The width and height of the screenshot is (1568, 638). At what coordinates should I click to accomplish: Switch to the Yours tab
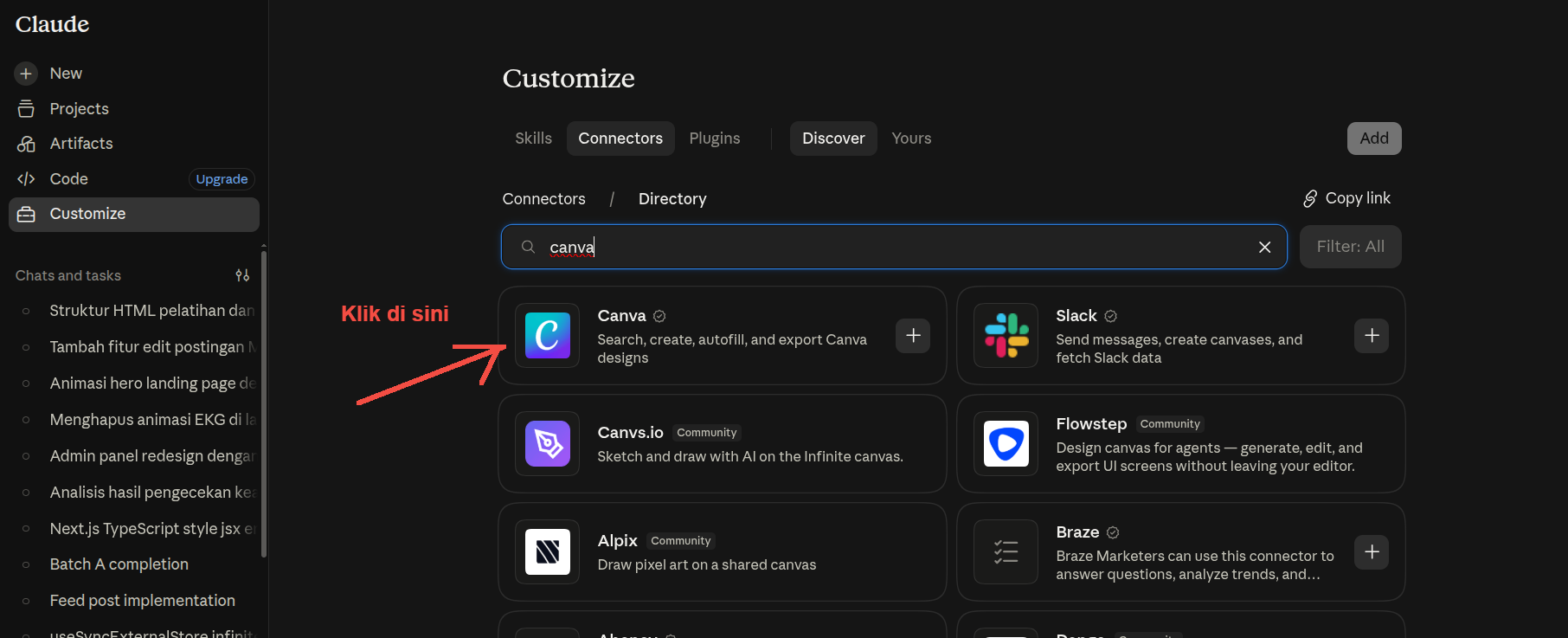[x=912, y=139]
